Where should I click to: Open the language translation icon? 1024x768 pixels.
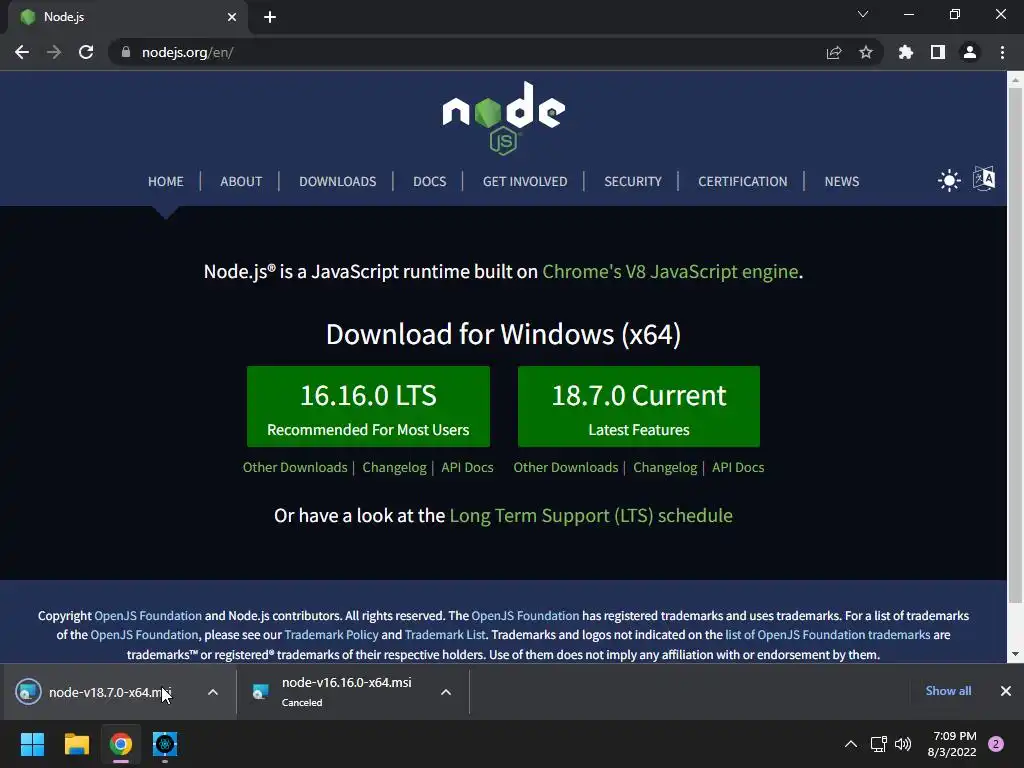984,178
